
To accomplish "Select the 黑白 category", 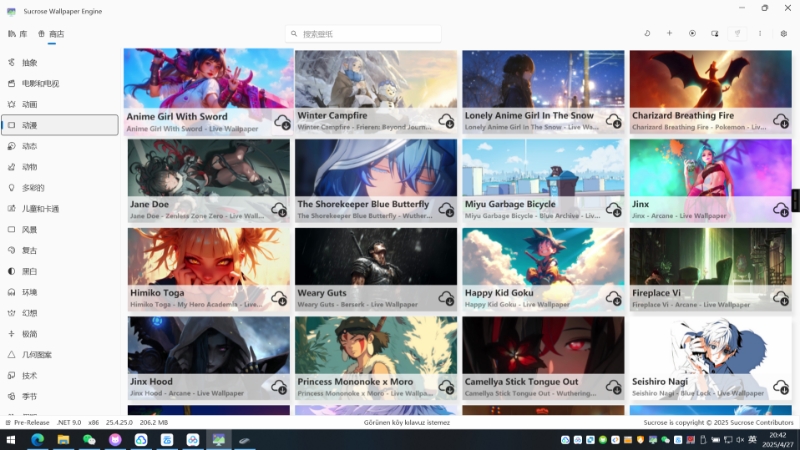I will tap(60, 272).
